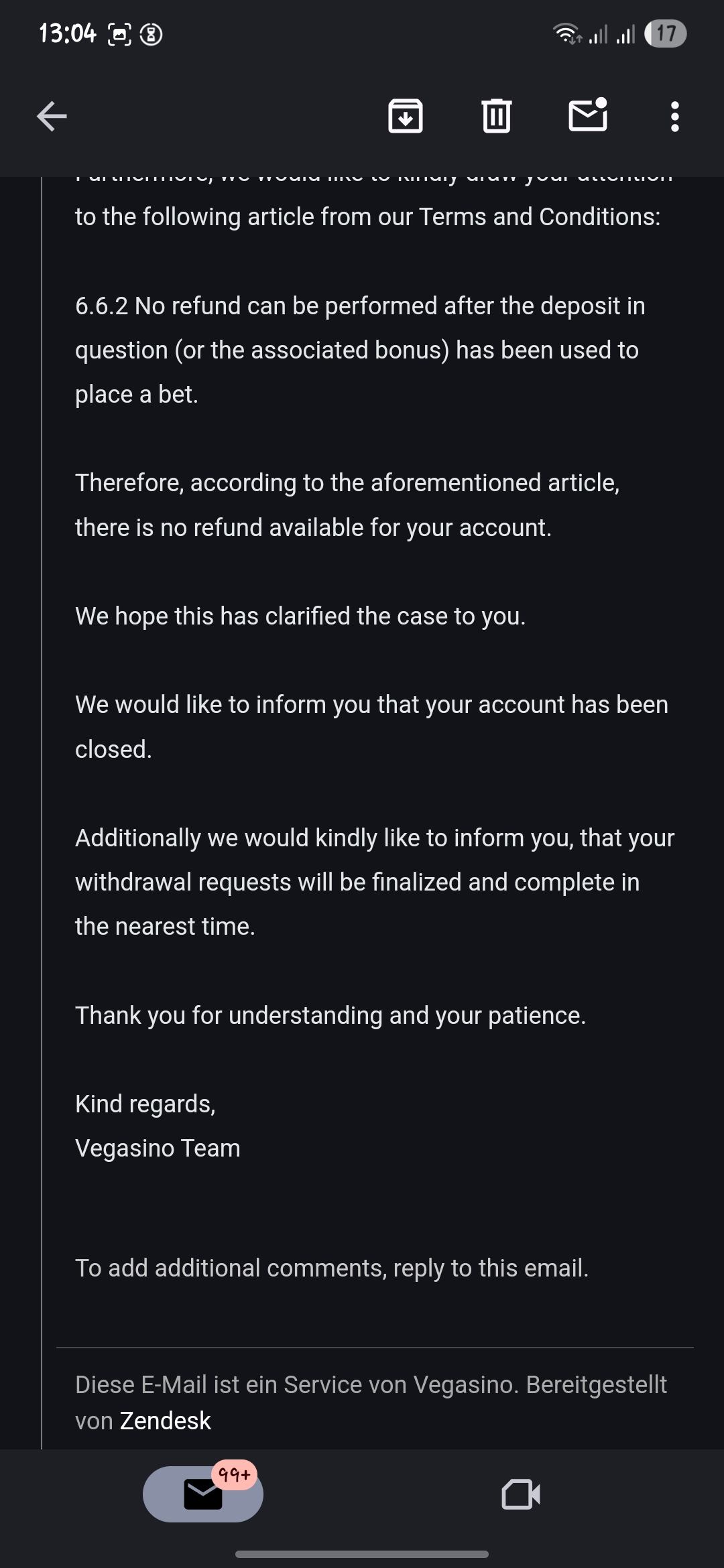The image size is (724, 1568).
Task: Tap the 99+ unread badge
Action: 235,1475
